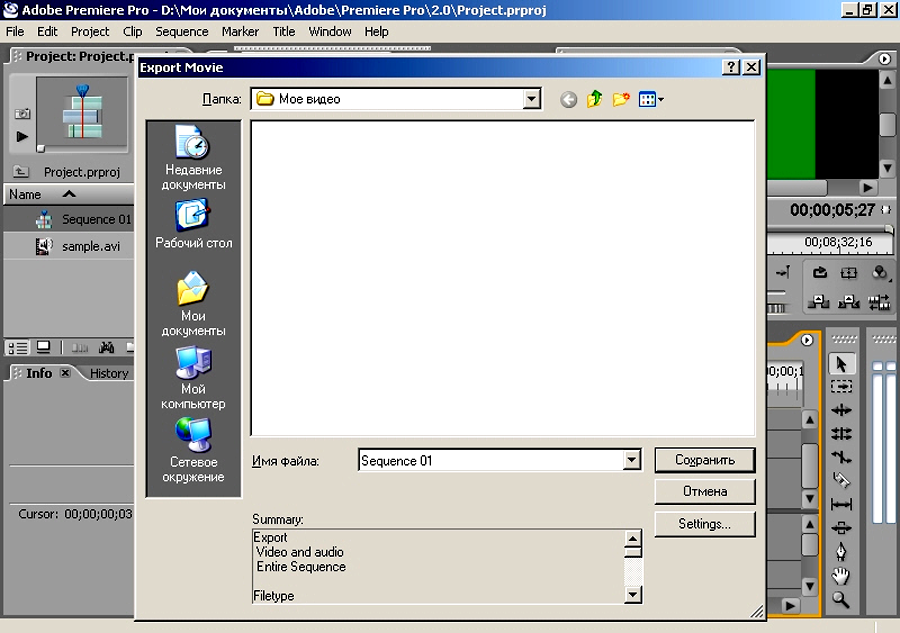Click the Lift button in monitor

818,301
